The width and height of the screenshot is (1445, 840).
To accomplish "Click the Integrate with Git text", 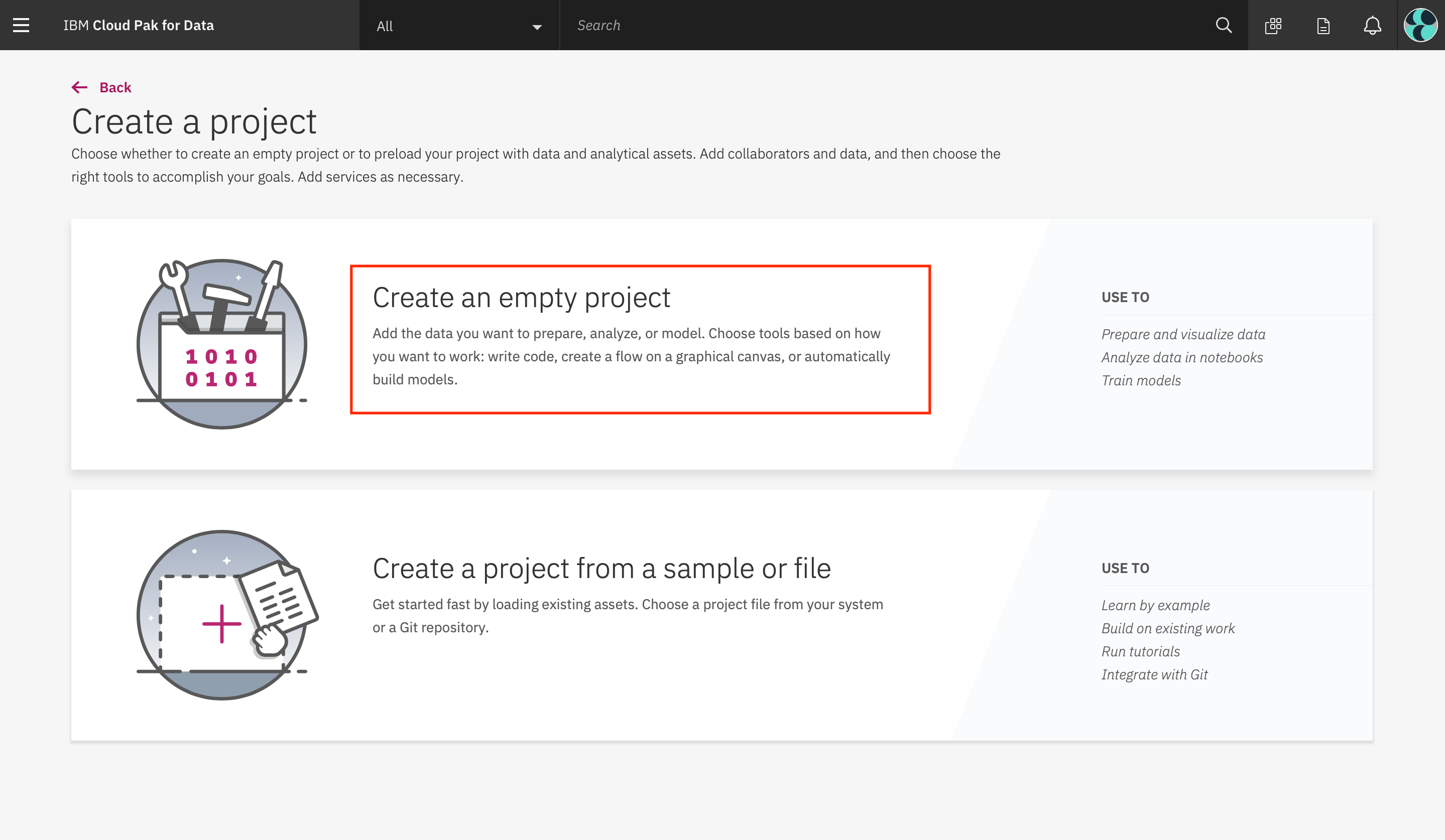I will coord(1154,674).
